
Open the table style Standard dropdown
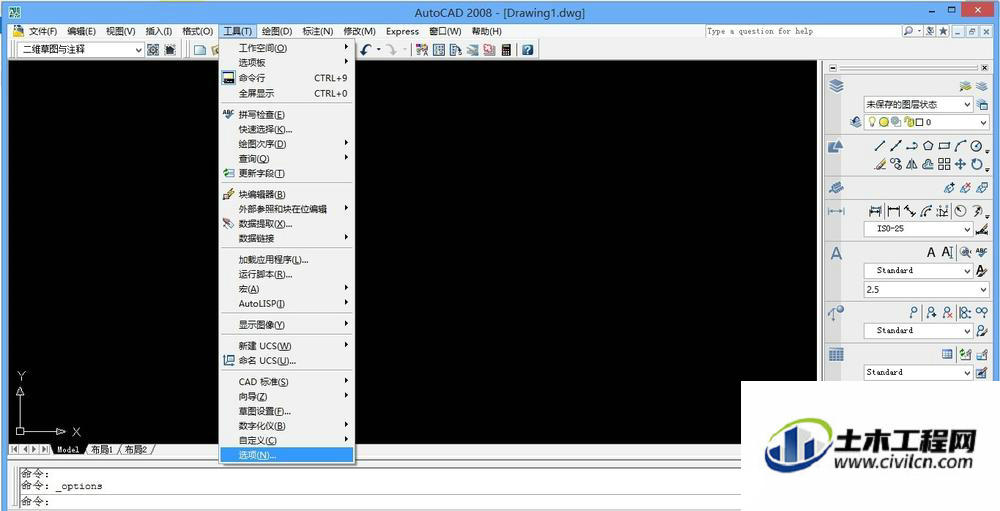(918, 372)
